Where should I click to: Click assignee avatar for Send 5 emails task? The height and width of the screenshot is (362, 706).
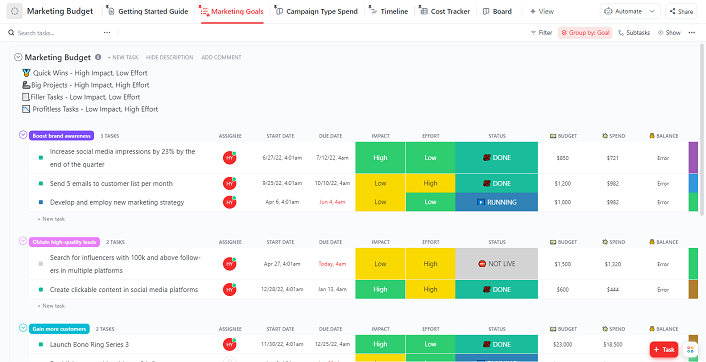click(230, 184)
